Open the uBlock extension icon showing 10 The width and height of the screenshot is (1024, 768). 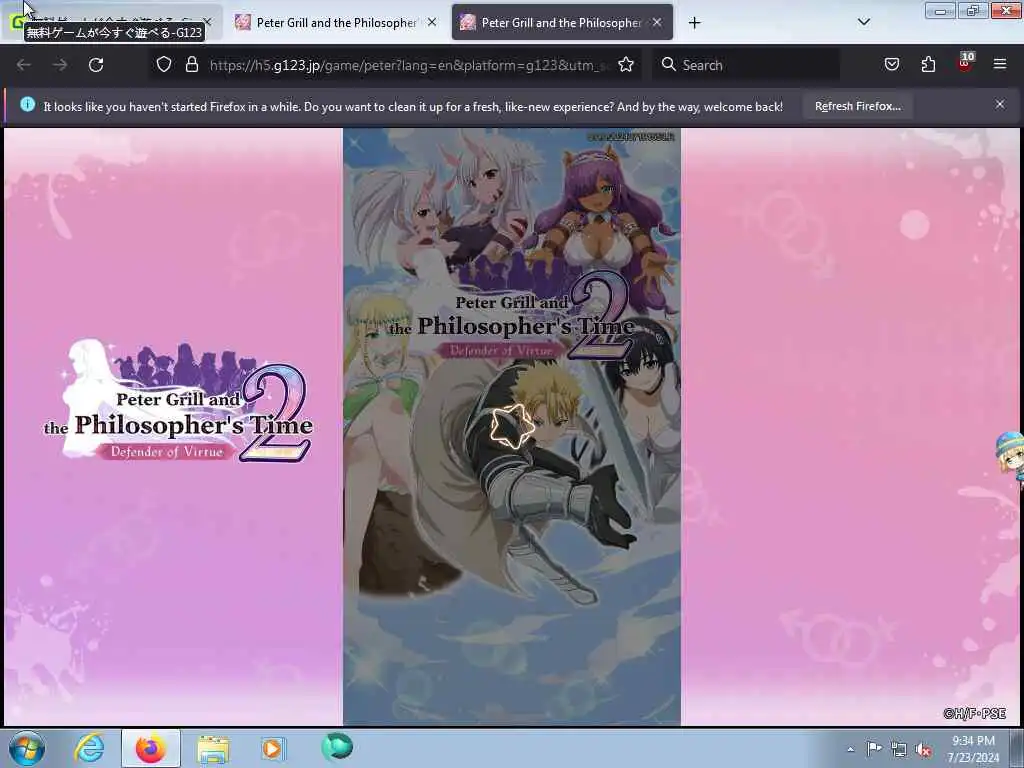pos(965,63)
